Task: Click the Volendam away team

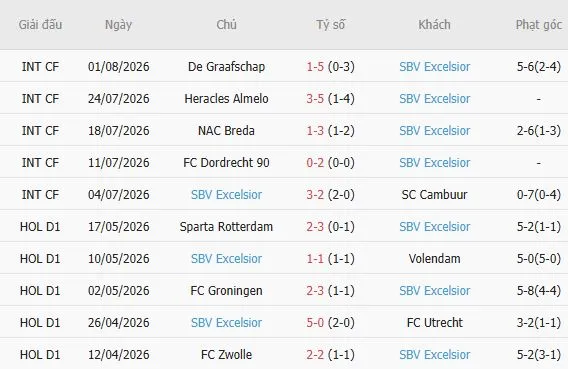Action: pos(434,259)
